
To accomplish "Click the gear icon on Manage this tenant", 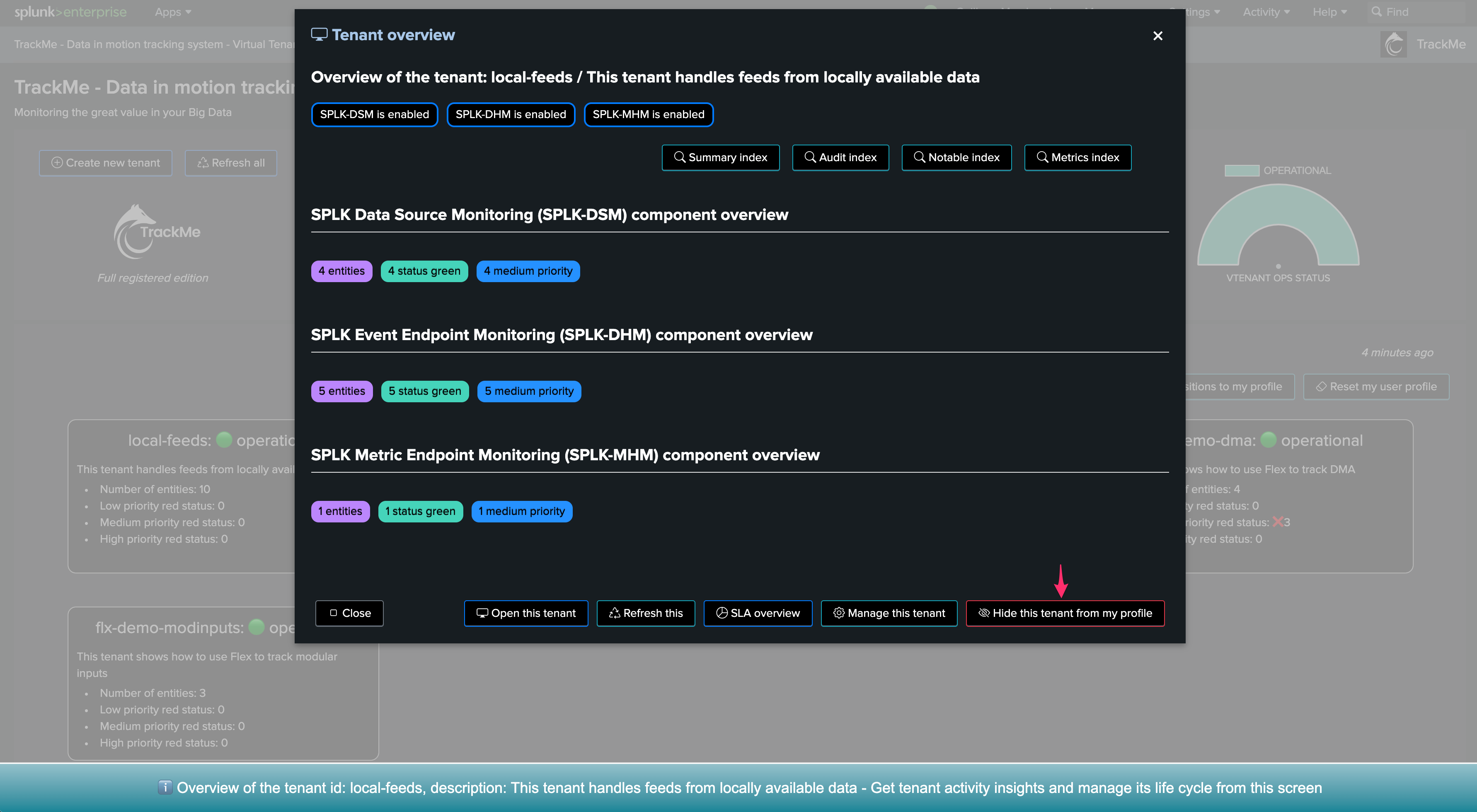I will tap(839, 613).
